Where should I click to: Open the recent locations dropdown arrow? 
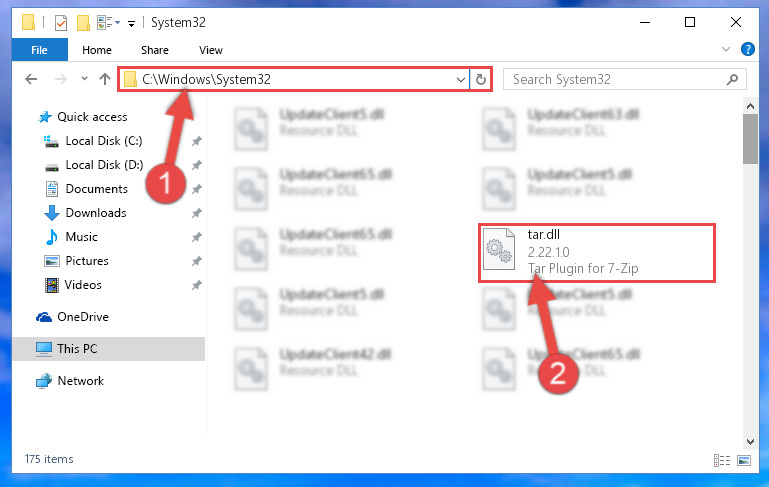[84, 78]
